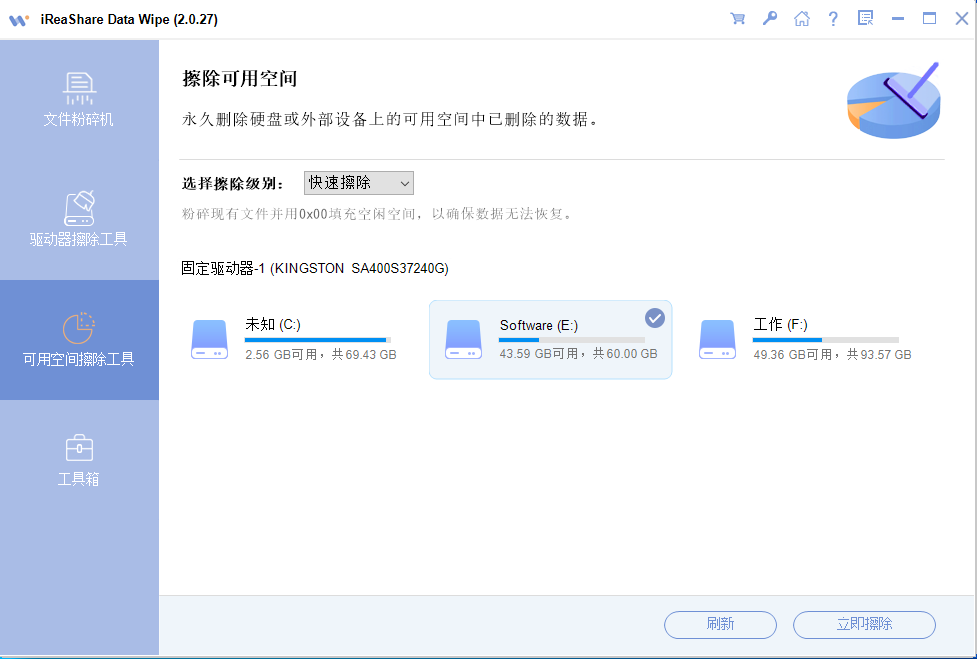Switch to 驱动器擦除工具 tab

point(79,220)
